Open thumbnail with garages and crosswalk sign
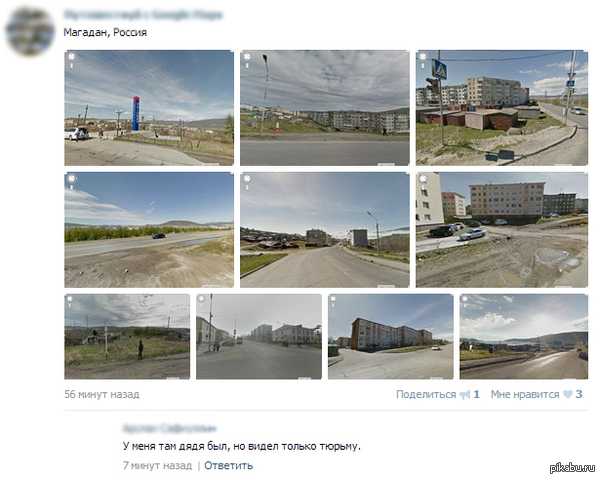 [x=502, y=108]
